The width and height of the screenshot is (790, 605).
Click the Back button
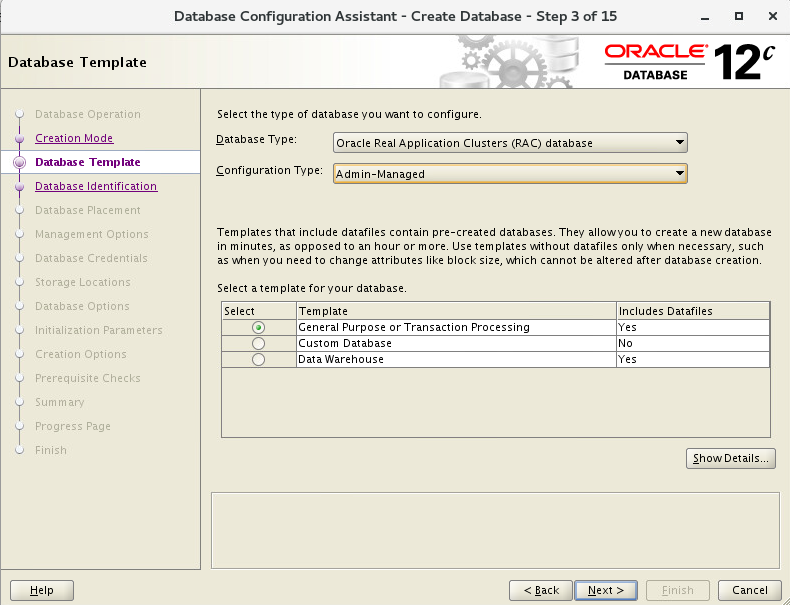click(541, 590)
